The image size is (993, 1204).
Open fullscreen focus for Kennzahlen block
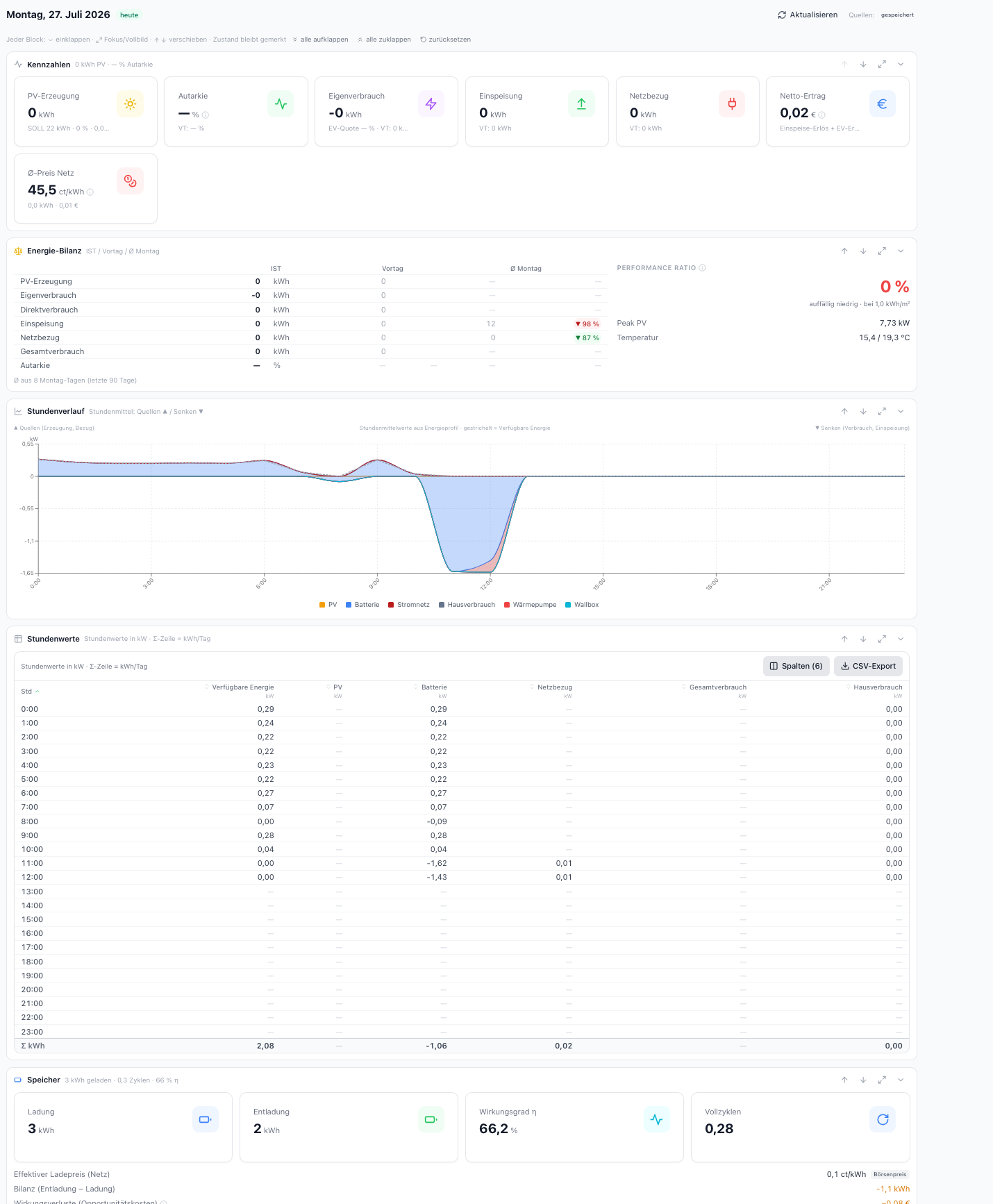click(882, 65)
